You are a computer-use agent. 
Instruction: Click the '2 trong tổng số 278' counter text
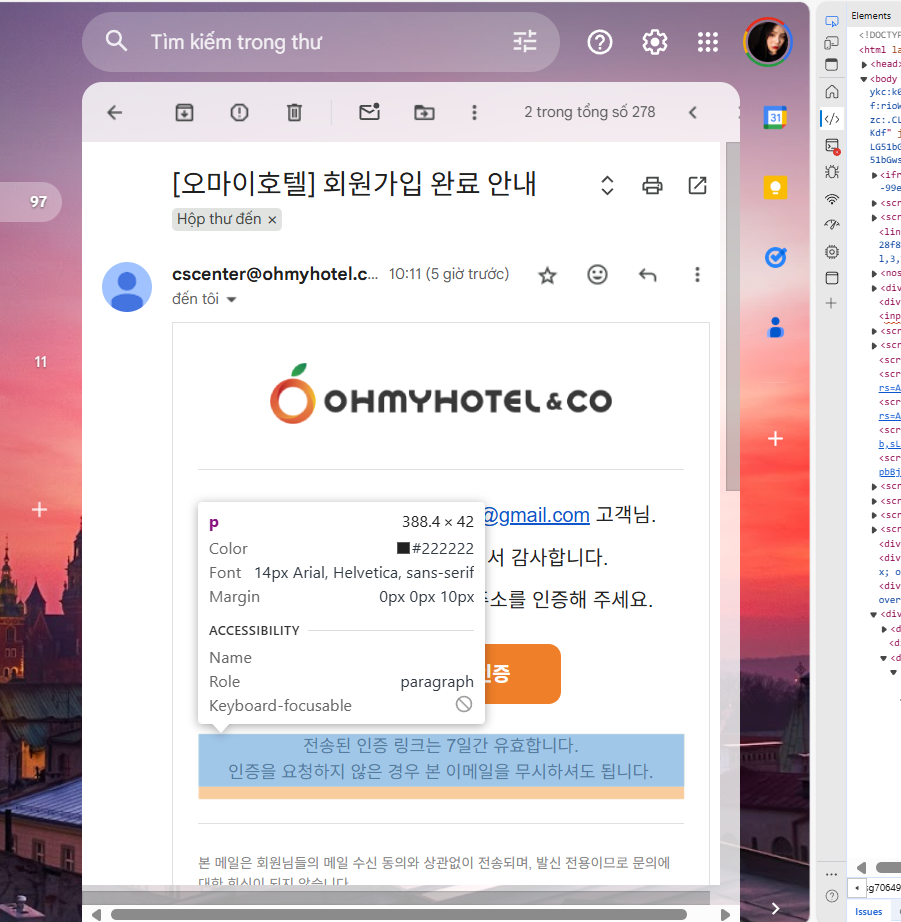coord(589,112)
